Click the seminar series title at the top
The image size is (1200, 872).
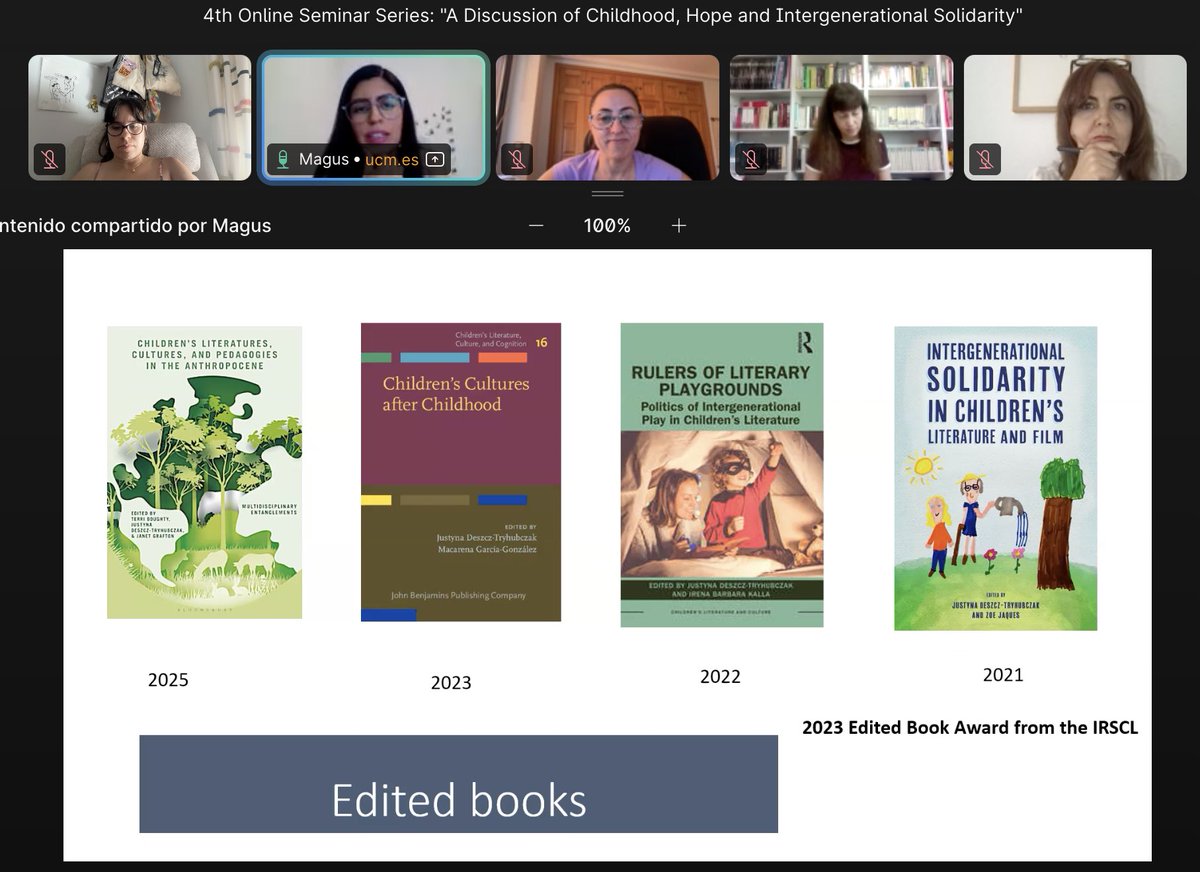tap(613, 16)
